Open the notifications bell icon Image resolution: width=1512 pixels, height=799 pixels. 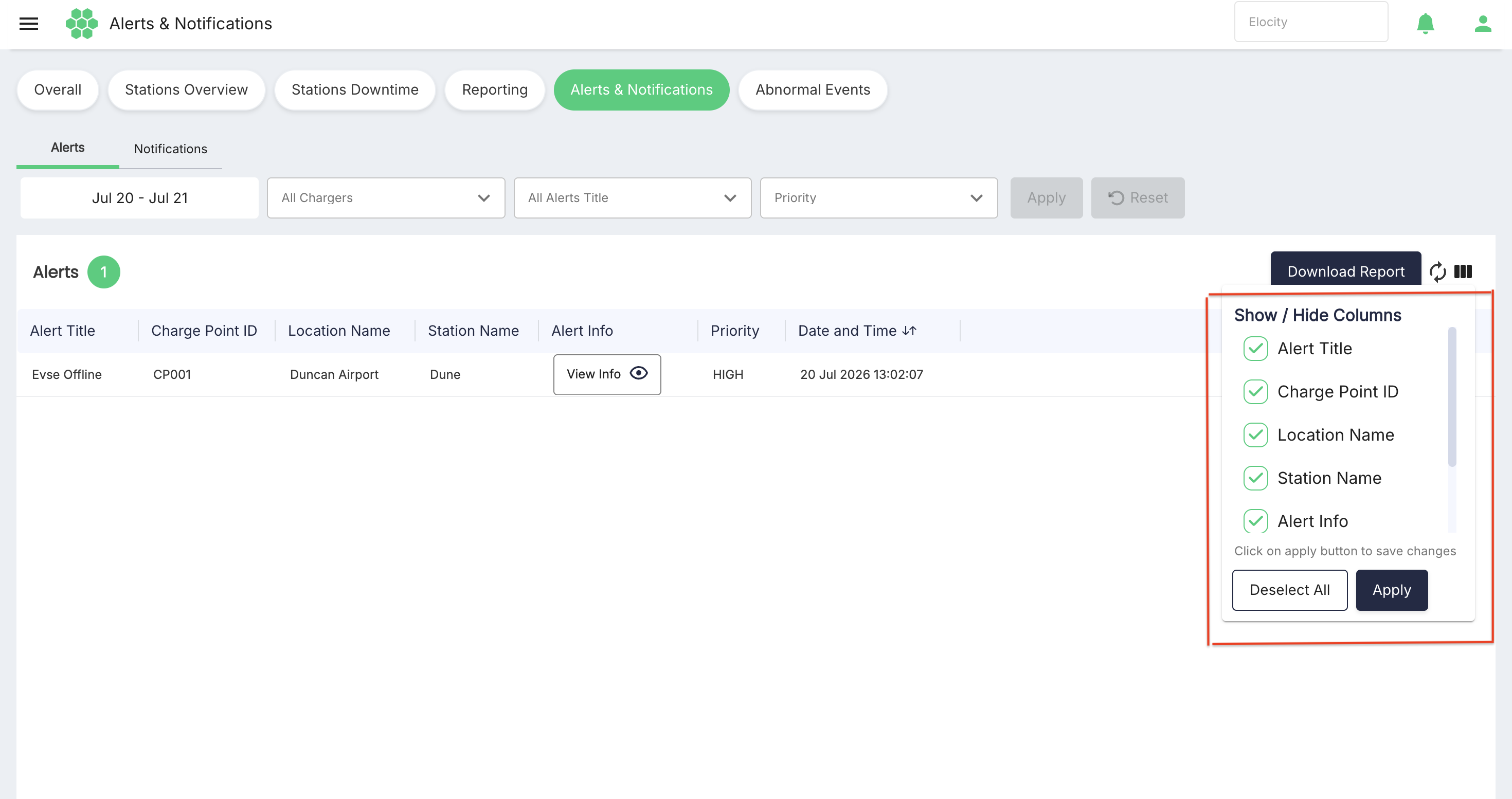pyautogui.click(x=1425, y=24)
